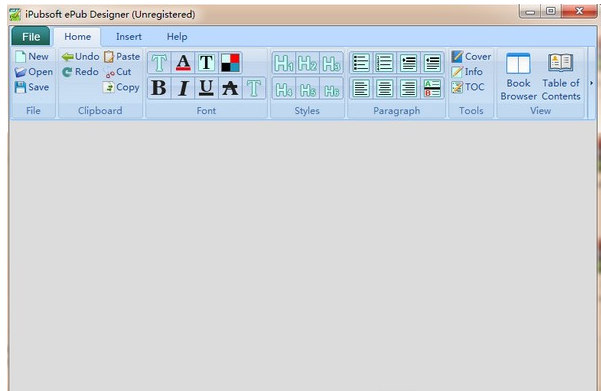Apply the H4 heading style
Screen dimensions: 601x391
click(x=284, y=89)
